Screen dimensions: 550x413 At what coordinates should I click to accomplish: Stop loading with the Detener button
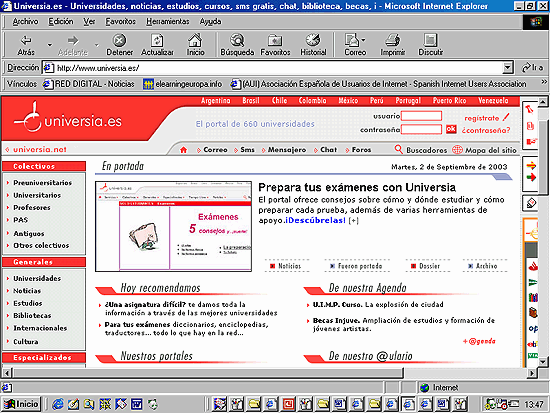coord(120,45)
